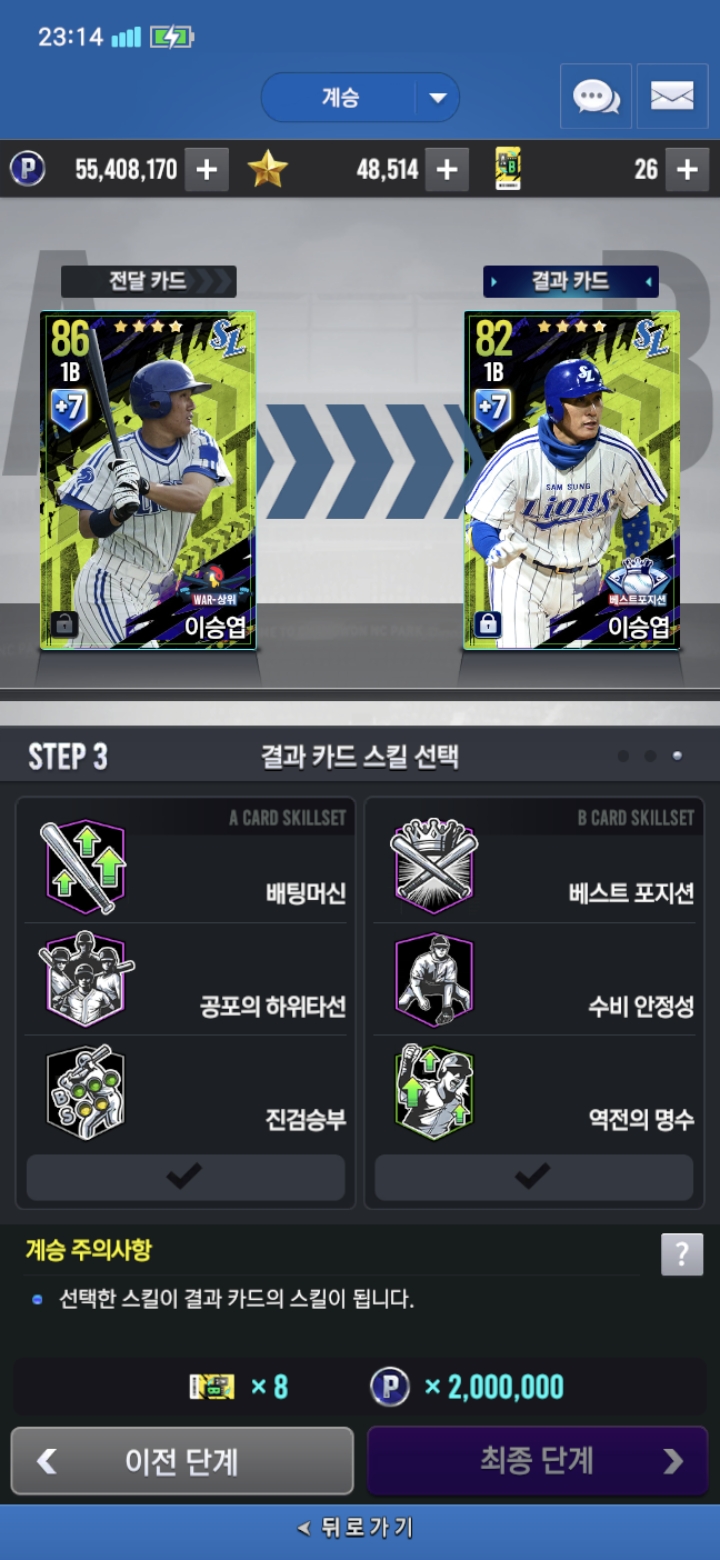
Task: Go back with 이전 단계 button
Action: click(x=182, y=1461)
